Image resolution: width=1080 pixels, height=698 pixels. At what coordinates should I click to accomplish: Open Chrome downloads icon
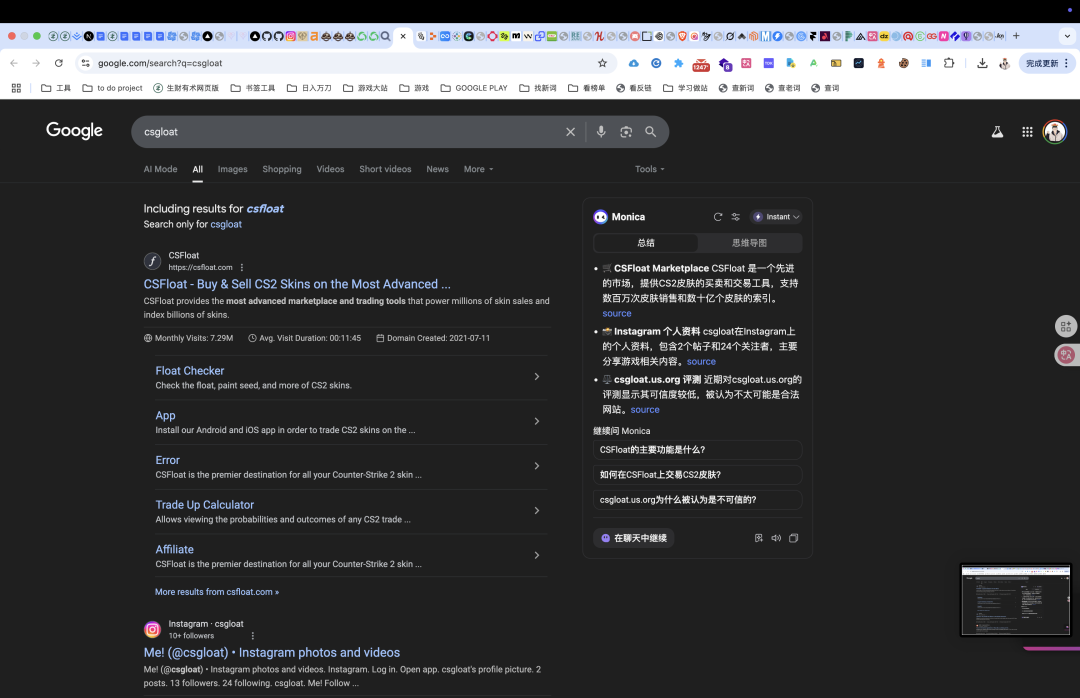(982, 63)
